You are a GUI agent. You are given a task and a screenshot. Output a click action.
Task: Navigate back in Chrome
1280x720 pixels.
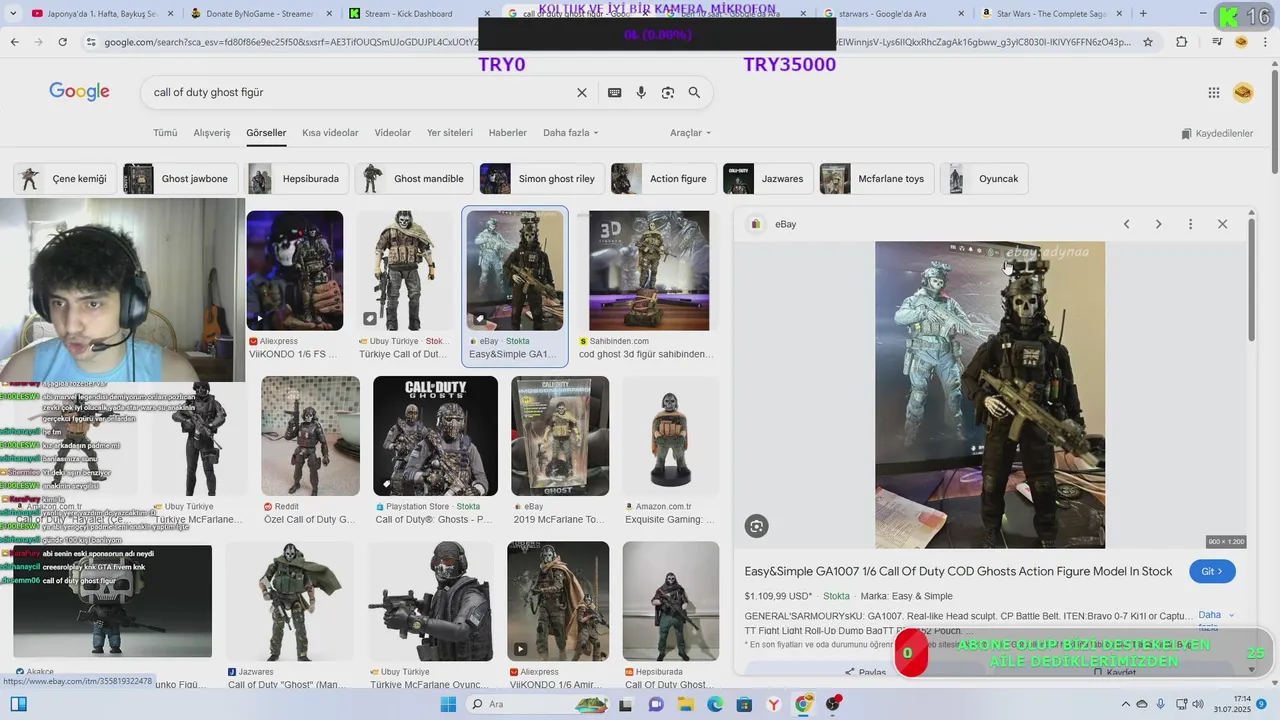pyautogui.click(x=14, y=42)
